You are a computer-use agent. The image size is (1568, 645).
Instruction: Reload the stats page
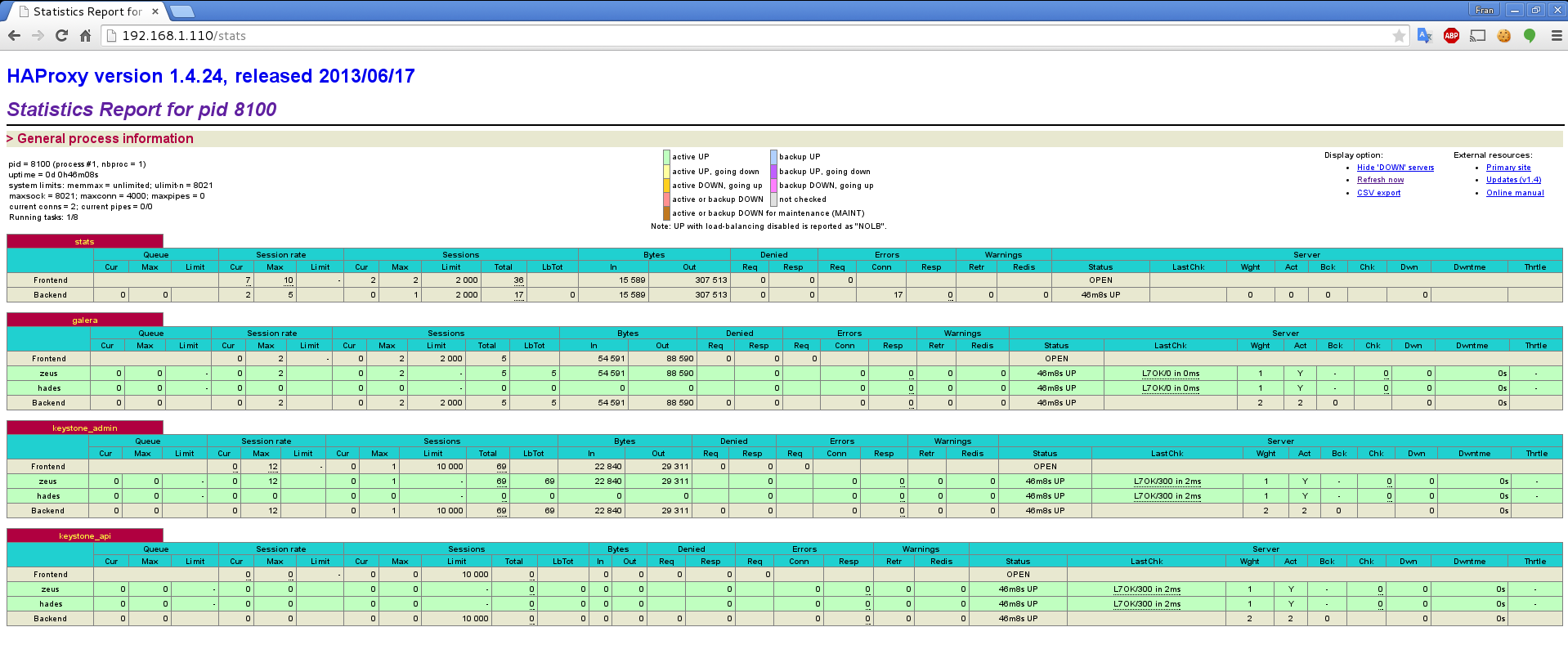tap(61, 35)
